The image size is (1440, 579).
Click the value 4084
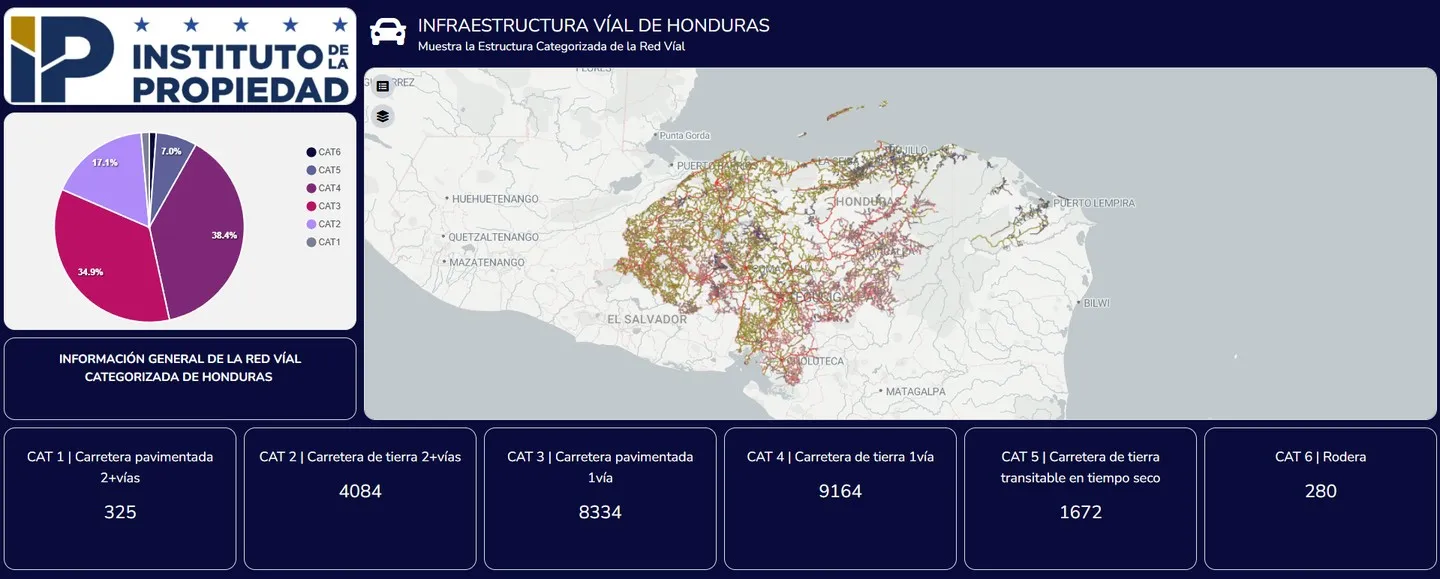pos(360,491)
